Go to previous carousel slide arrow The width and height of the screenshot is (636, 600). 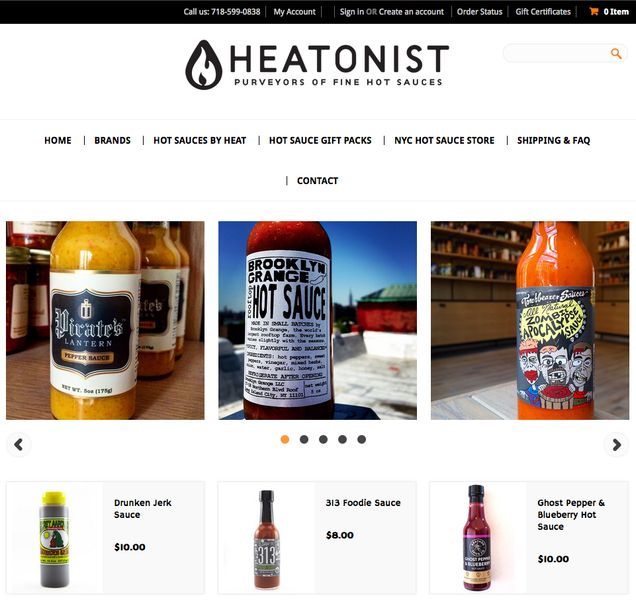coord(19,445)
